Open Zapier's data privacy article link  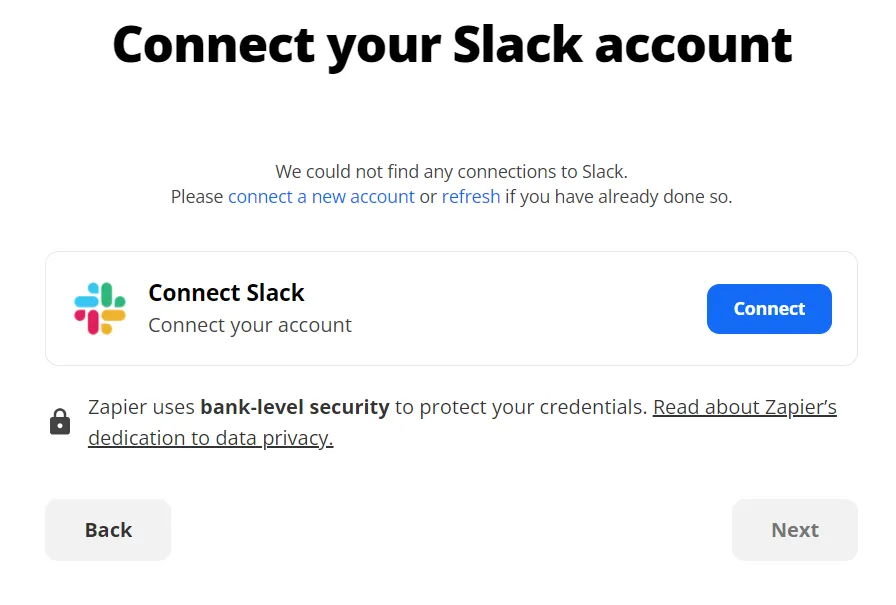(x=744, y=407)
